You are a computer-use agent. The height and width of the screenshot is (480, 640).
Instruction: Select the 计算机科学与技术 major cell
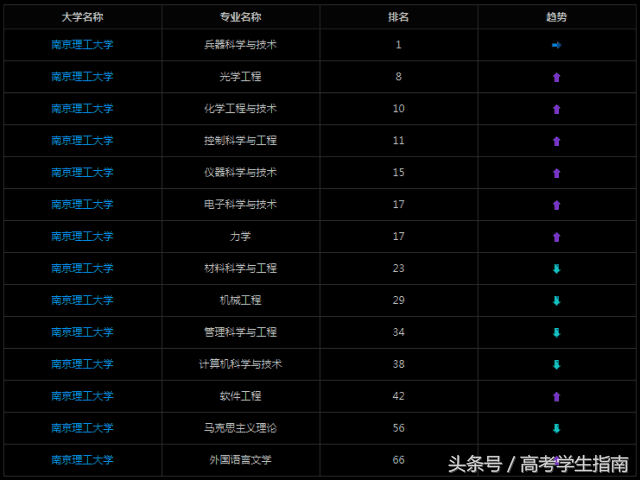click(x=240, y=364)
